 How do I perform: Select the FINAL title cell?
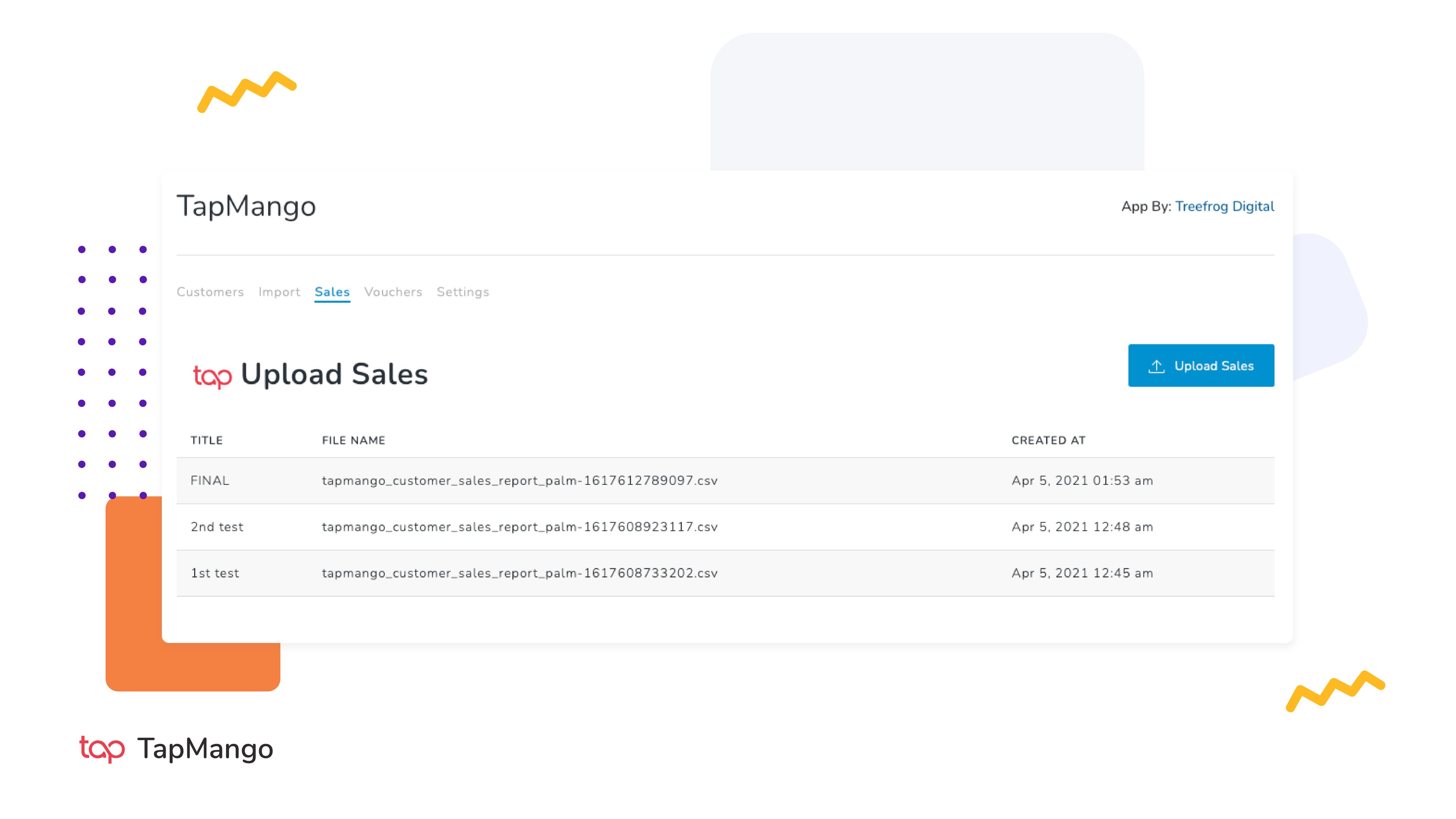210,480
